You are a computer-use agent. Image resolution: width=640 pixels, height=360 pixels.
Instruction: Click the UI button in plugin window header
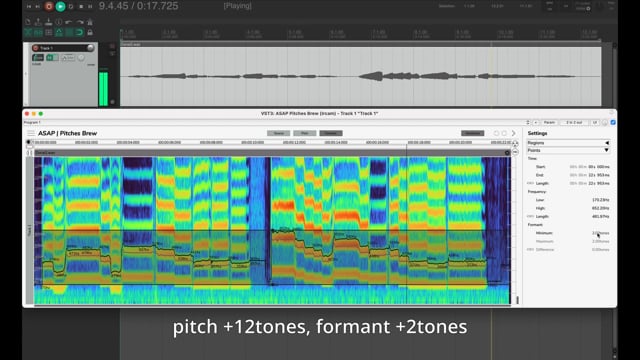click(x=595, y=122)
